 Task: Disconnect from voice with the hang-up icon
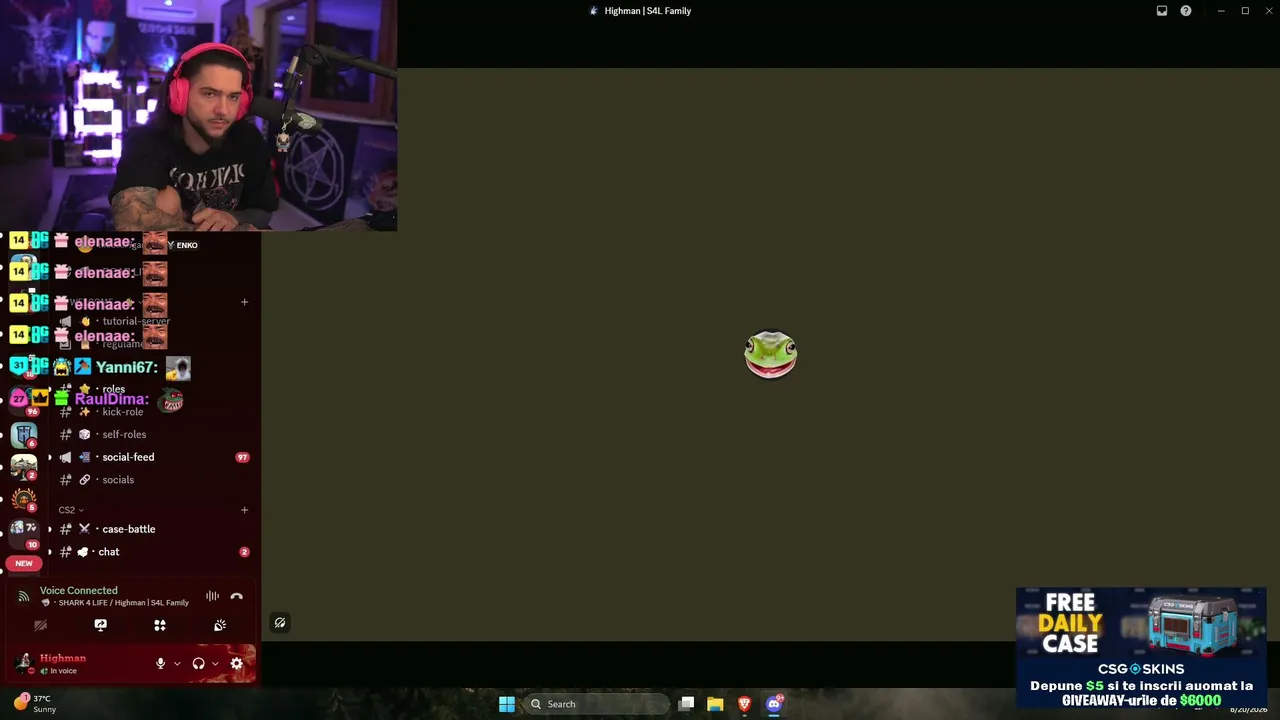(236, 596)
